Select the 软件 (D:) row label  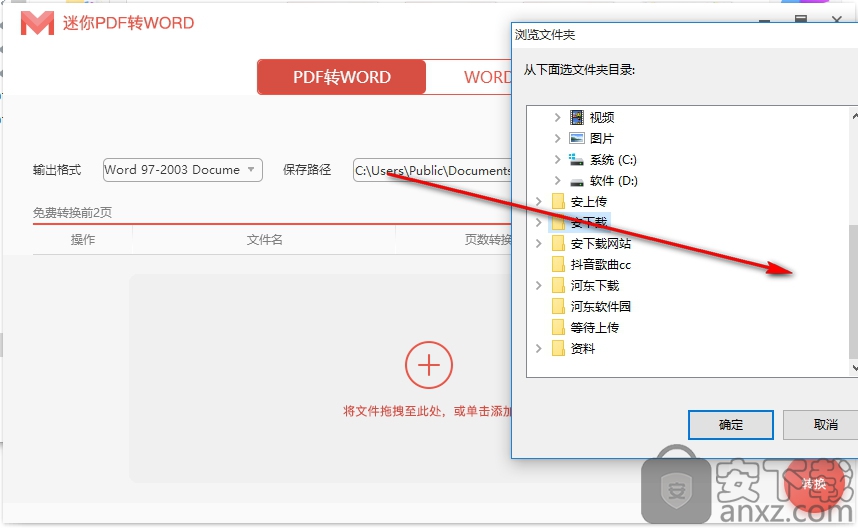click(x=614, y=180)
